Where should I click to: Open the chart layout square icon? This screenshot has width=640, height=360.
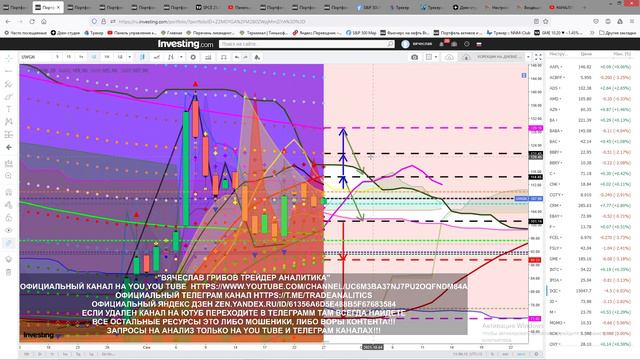click(x=429, y=57)
